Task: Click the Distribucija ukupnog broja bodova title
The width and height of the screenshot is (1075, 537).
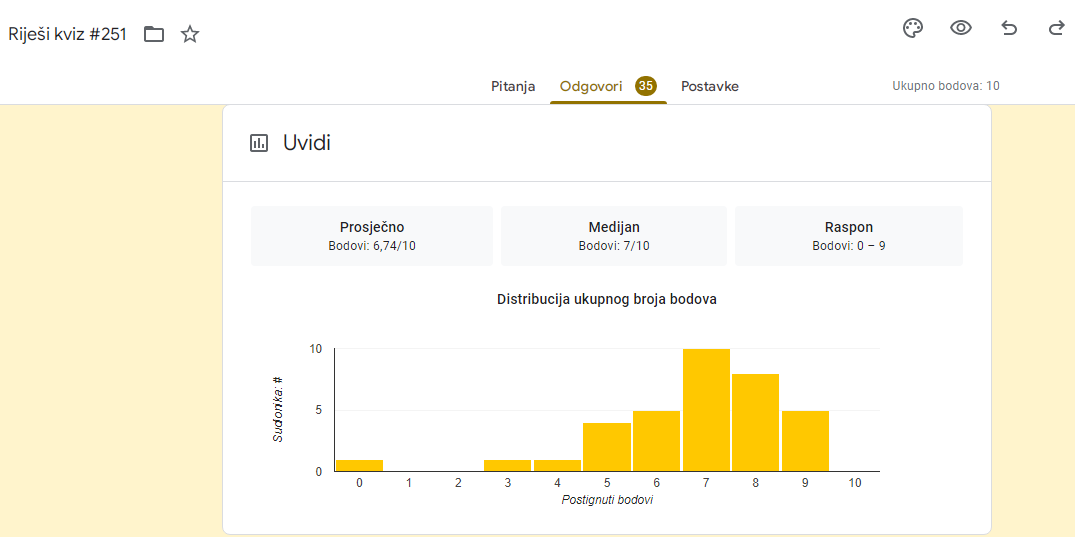Action: click(x=607, y=300)
